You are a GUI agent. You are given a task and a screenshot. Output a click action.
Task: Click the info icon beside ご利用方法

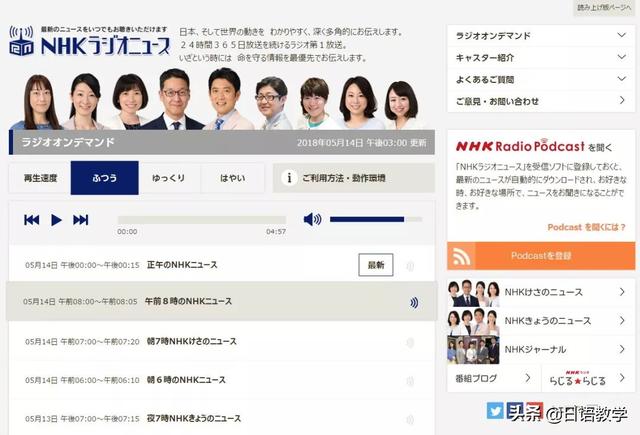coord(289,178)
